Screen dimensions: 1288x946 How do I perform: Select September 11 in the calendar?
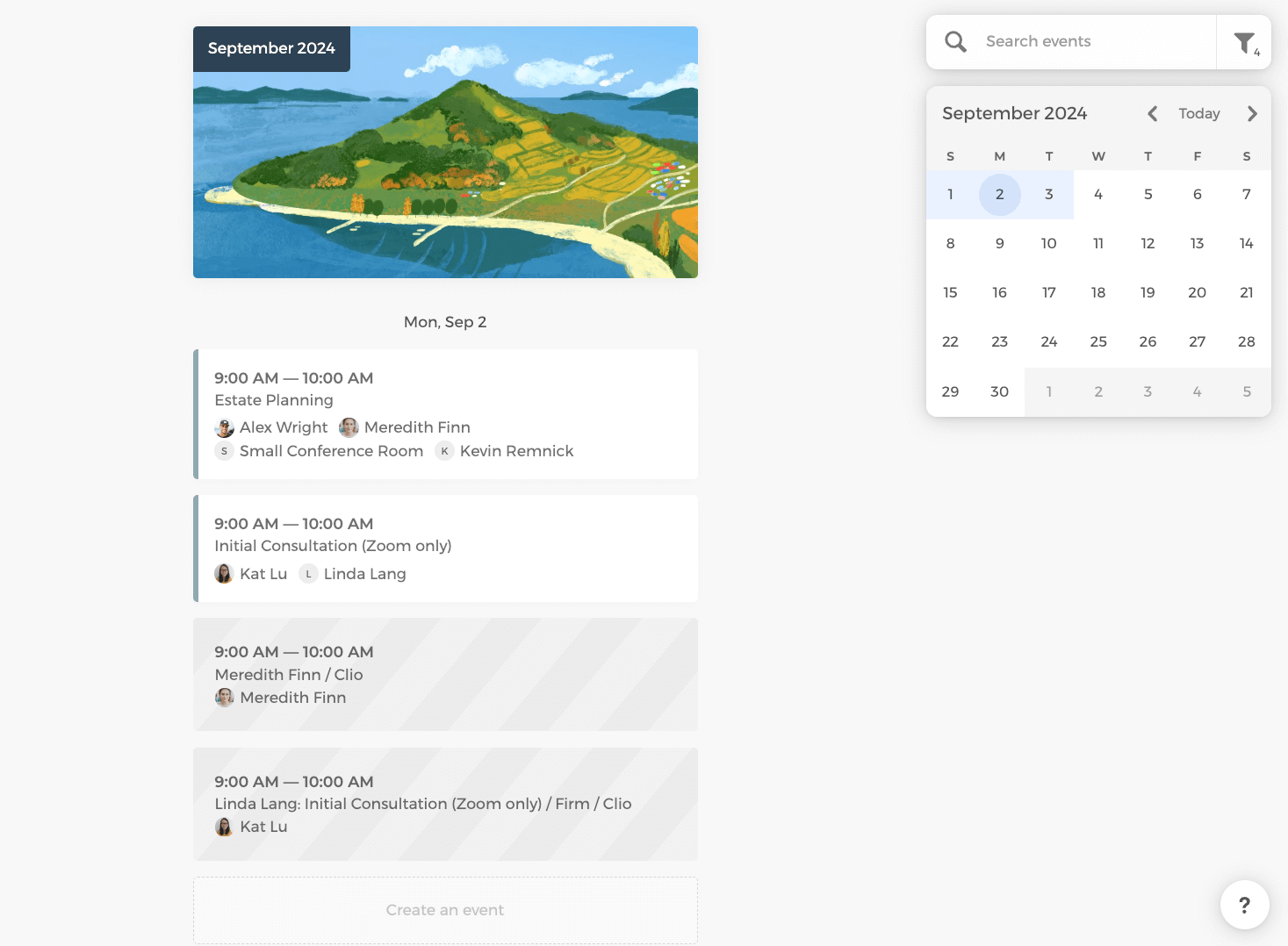click(1098, 243)
